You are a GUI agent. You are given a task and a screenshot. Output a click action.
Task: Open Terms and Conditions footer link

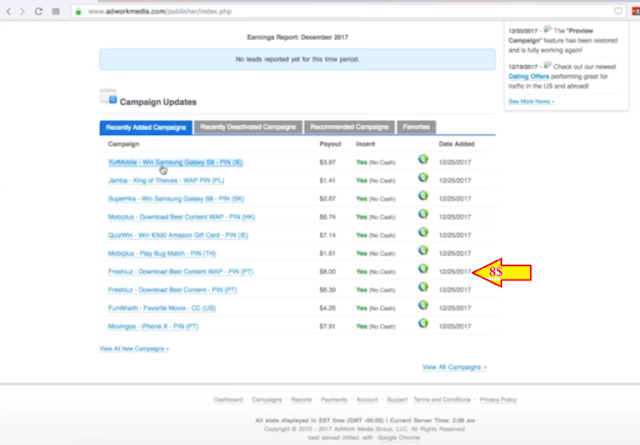tap(442, 400)
